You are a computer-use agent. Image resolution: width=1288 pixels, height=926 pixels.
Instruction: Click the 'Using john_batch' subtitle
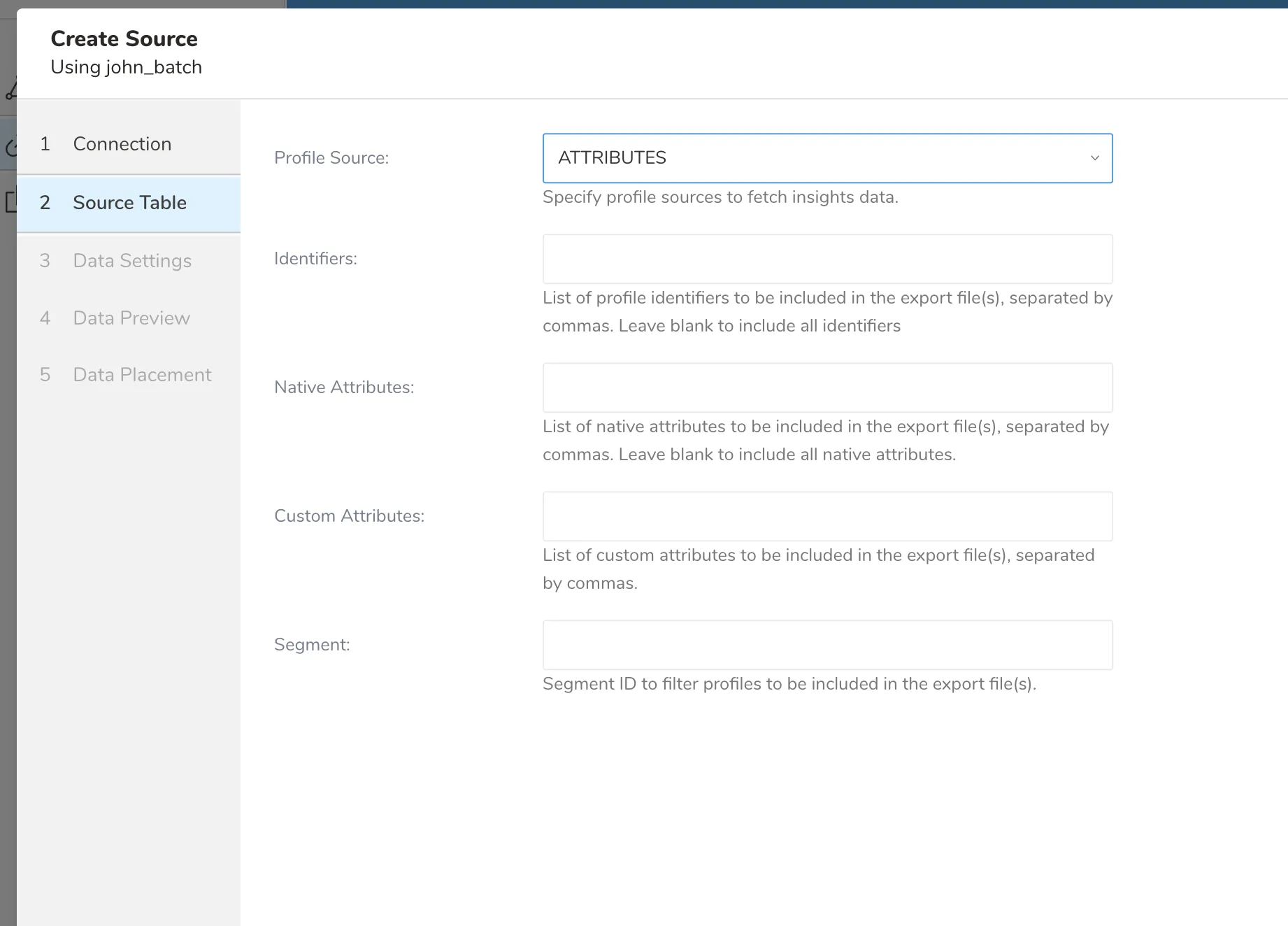(x=126, y=67)
